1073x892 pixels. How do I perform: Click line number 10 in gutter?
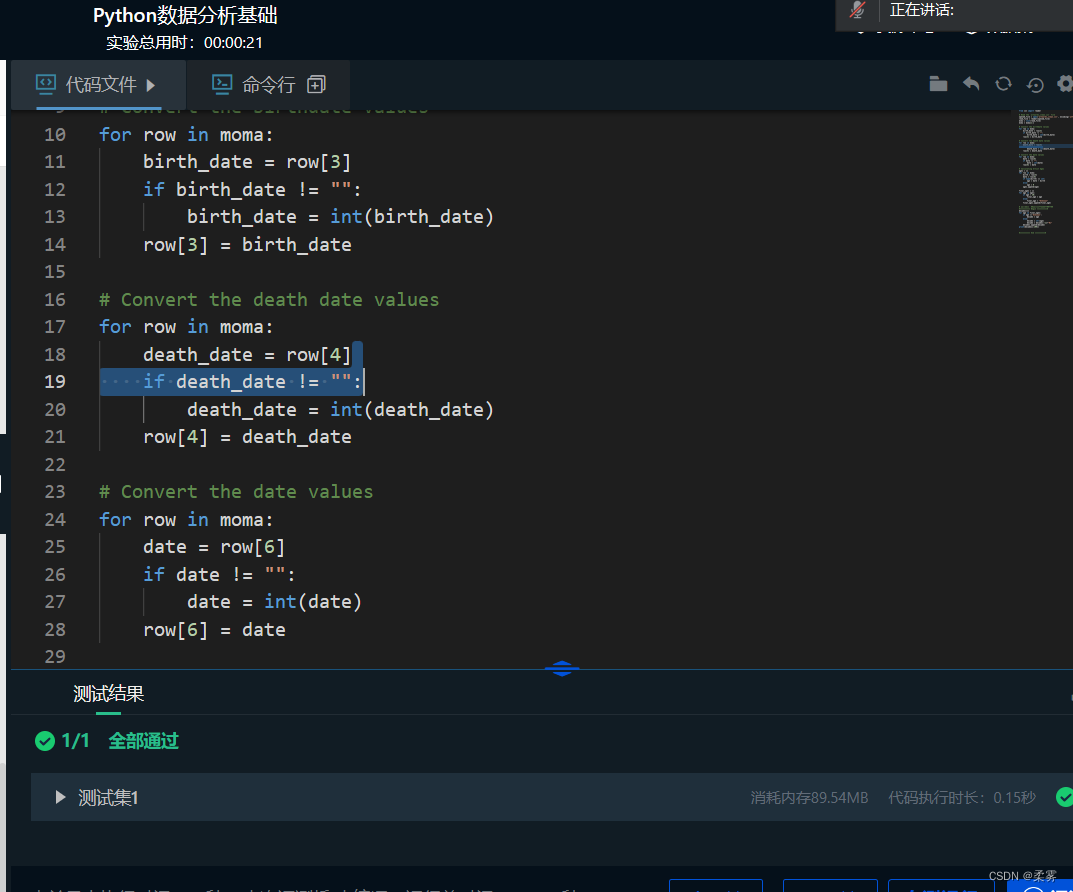pyautogui.click(x=55, y=135)
